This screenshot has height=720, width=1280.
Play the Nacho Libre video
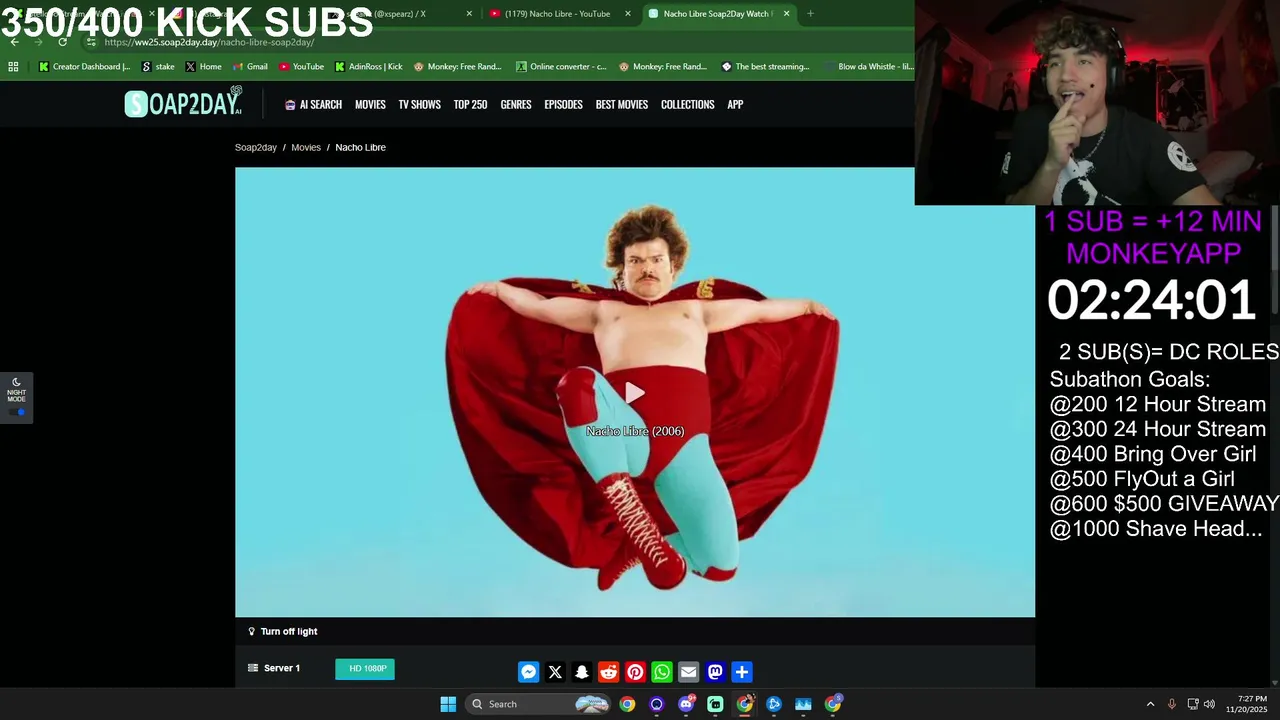click(635, 393)
